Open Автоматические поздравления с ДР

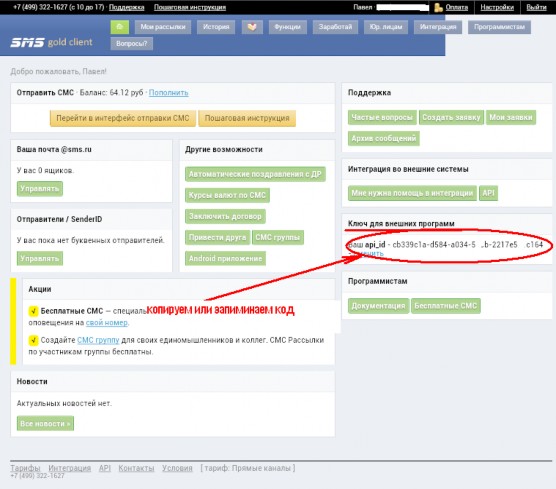(255, 174)
